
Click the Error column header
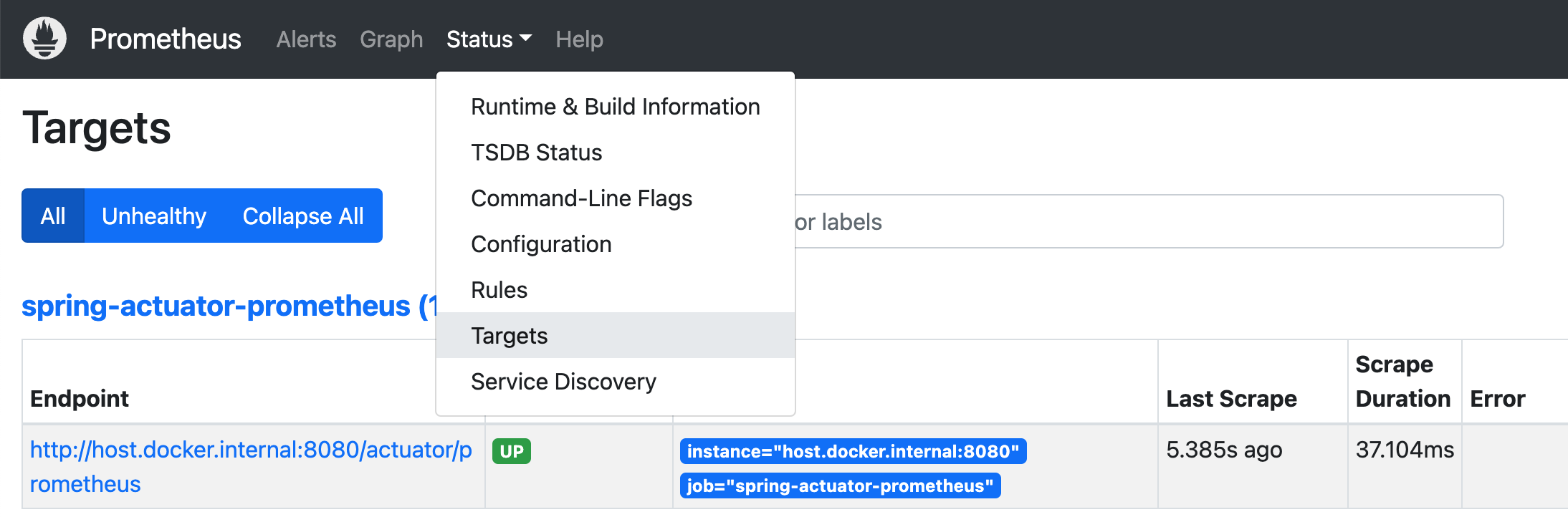(x=1497, y=398)
